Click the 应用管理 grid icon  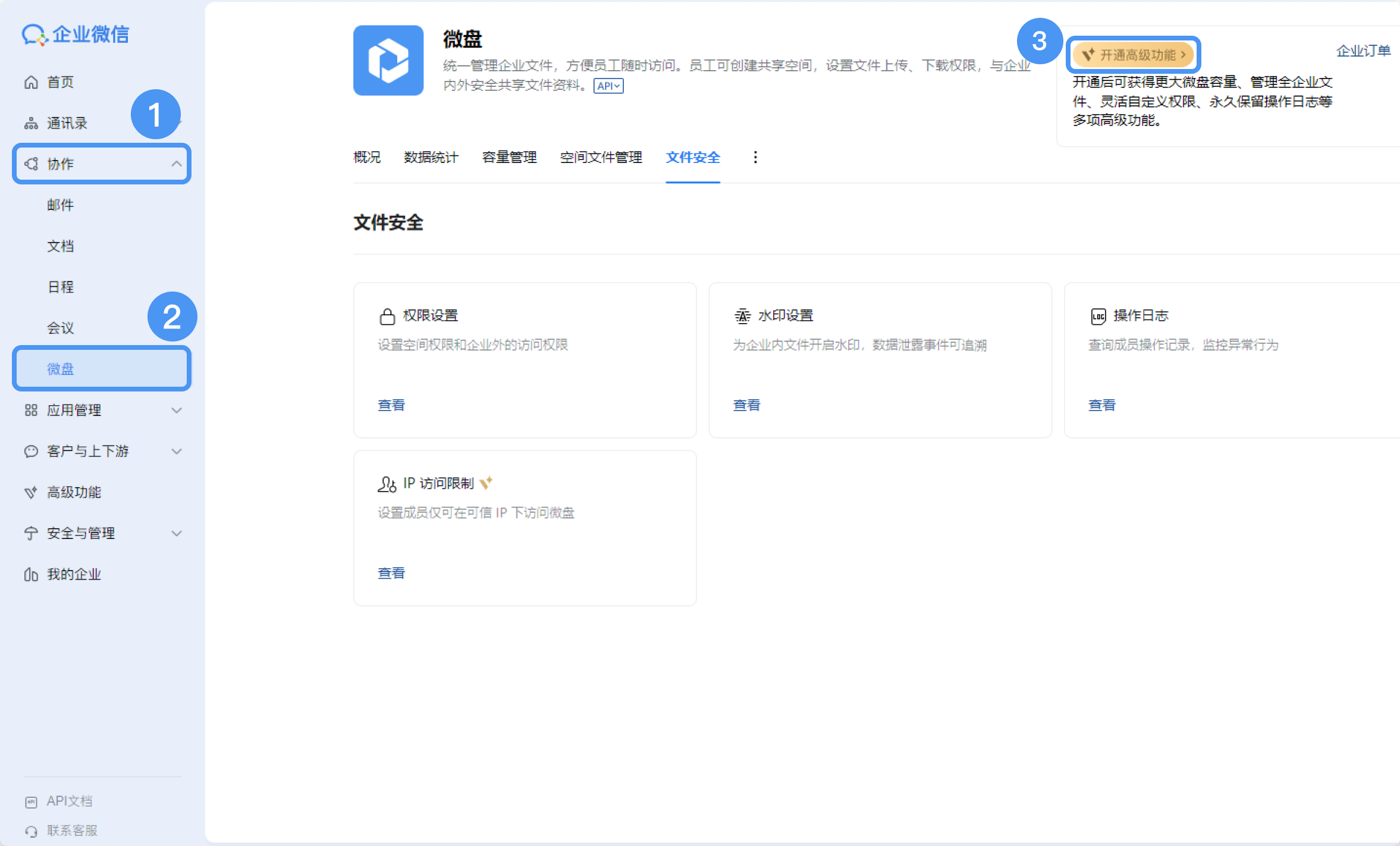31,410
